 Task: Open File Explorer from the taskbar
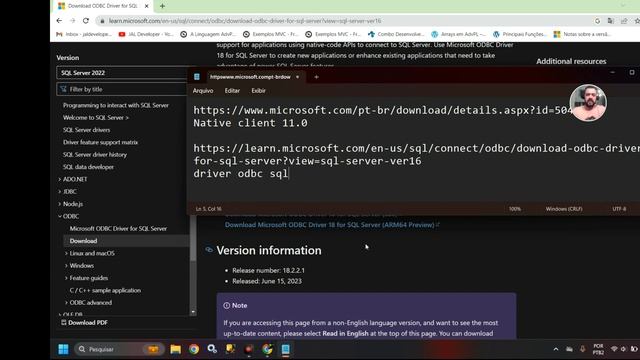point(176,349)
